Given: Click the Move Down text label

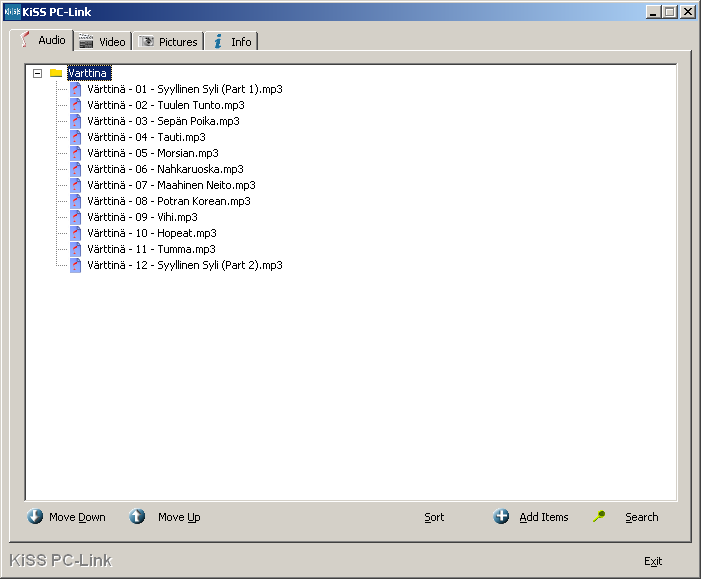Looking at the screenshot, I should click(x=77, y=517).
